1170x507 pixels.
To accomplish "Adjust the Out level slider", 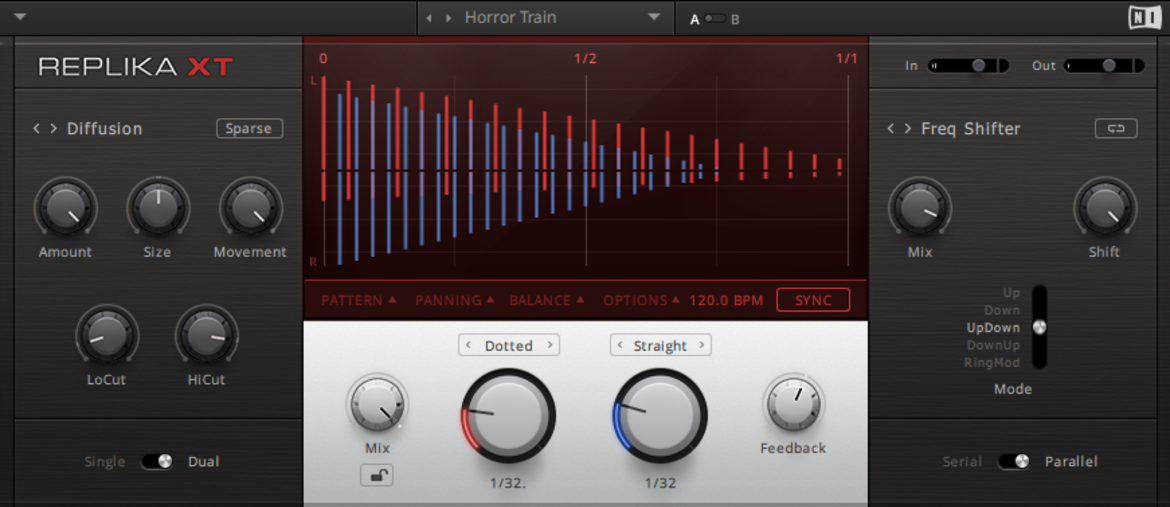I will [x=1104, y=66].
